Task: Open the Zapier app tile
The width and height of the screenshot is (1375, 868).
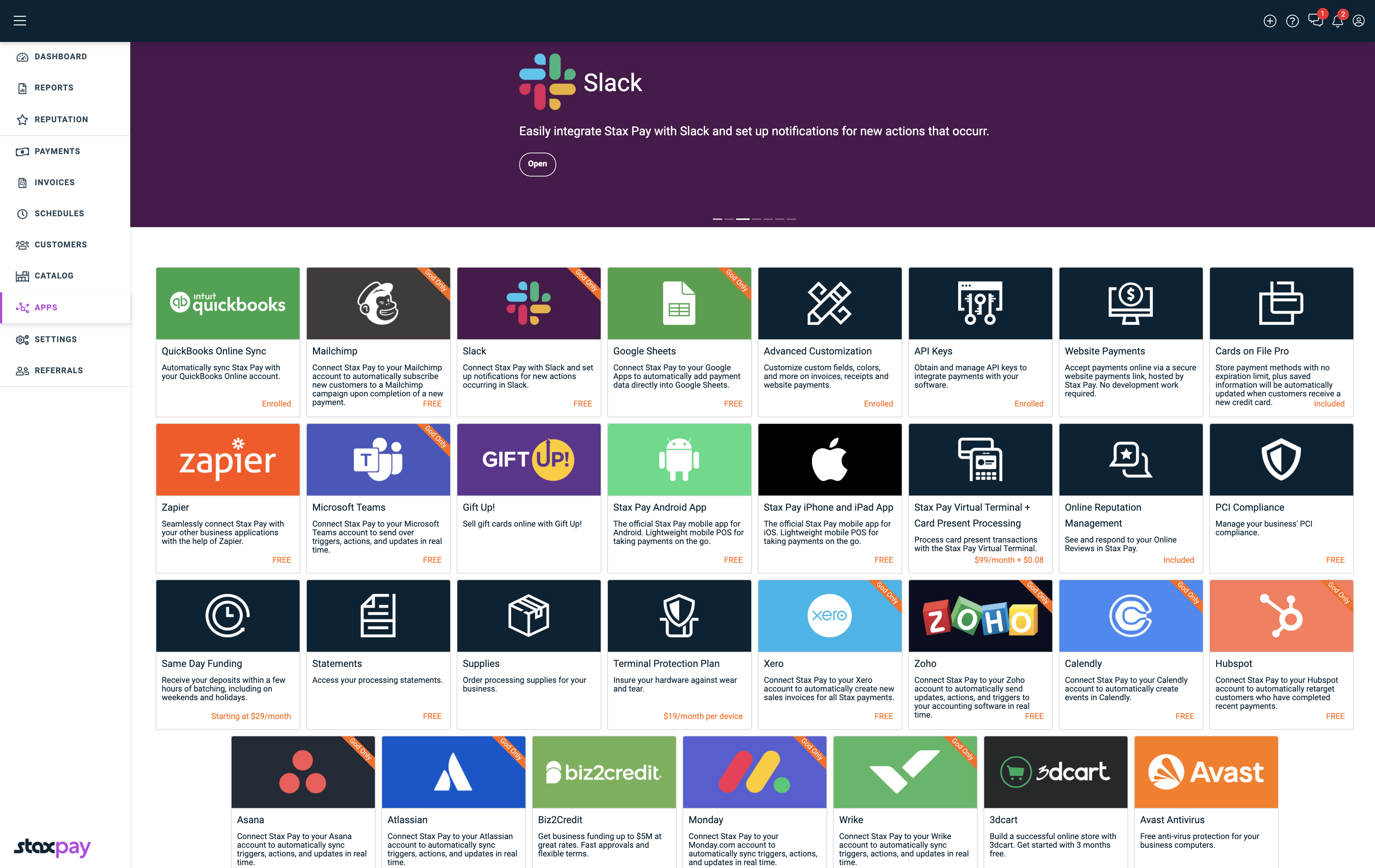Action: (x=227, y=497)
